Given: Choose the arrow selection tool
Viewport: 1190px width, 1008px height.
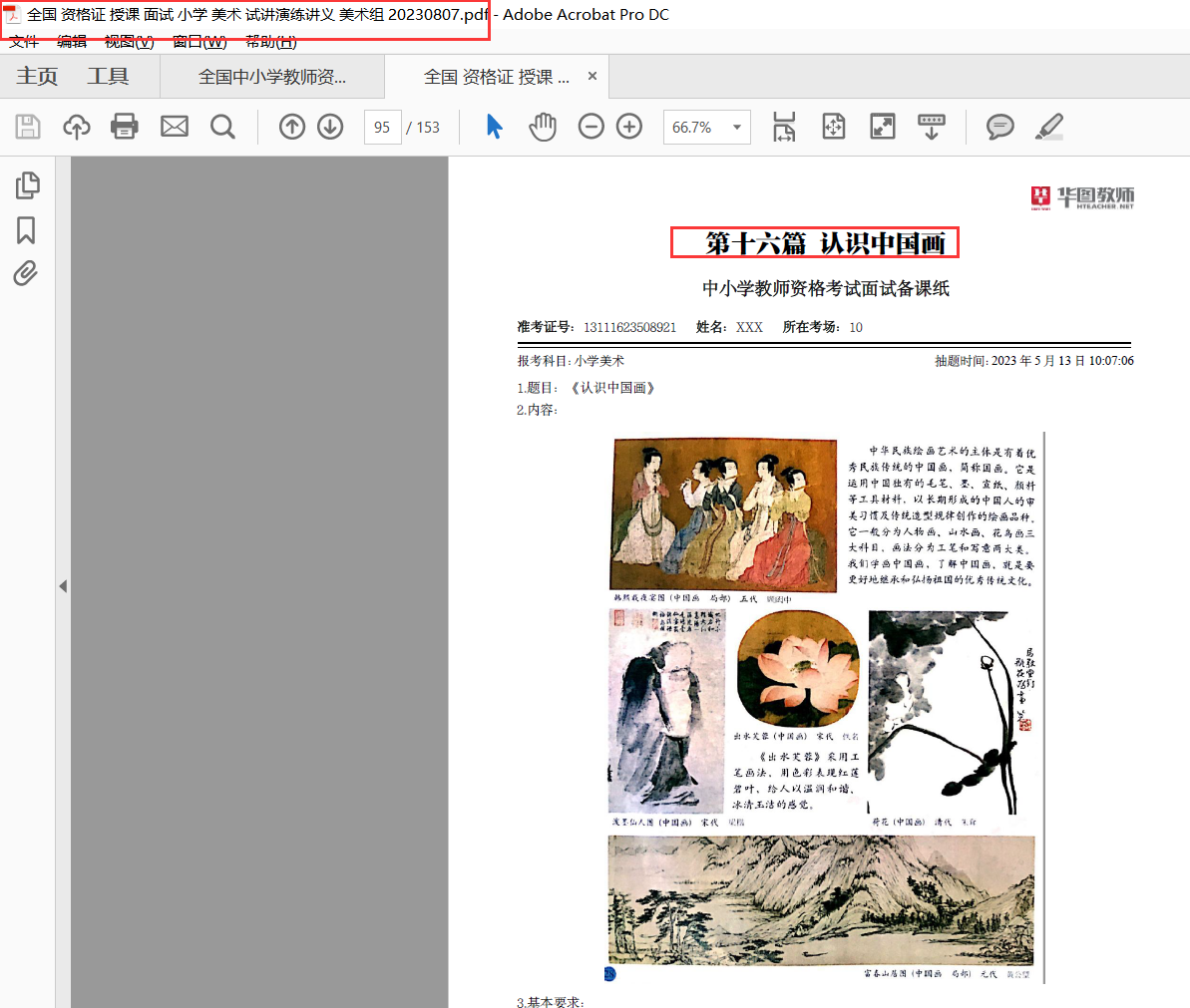Looking at the screenshot, I should 494,127.
